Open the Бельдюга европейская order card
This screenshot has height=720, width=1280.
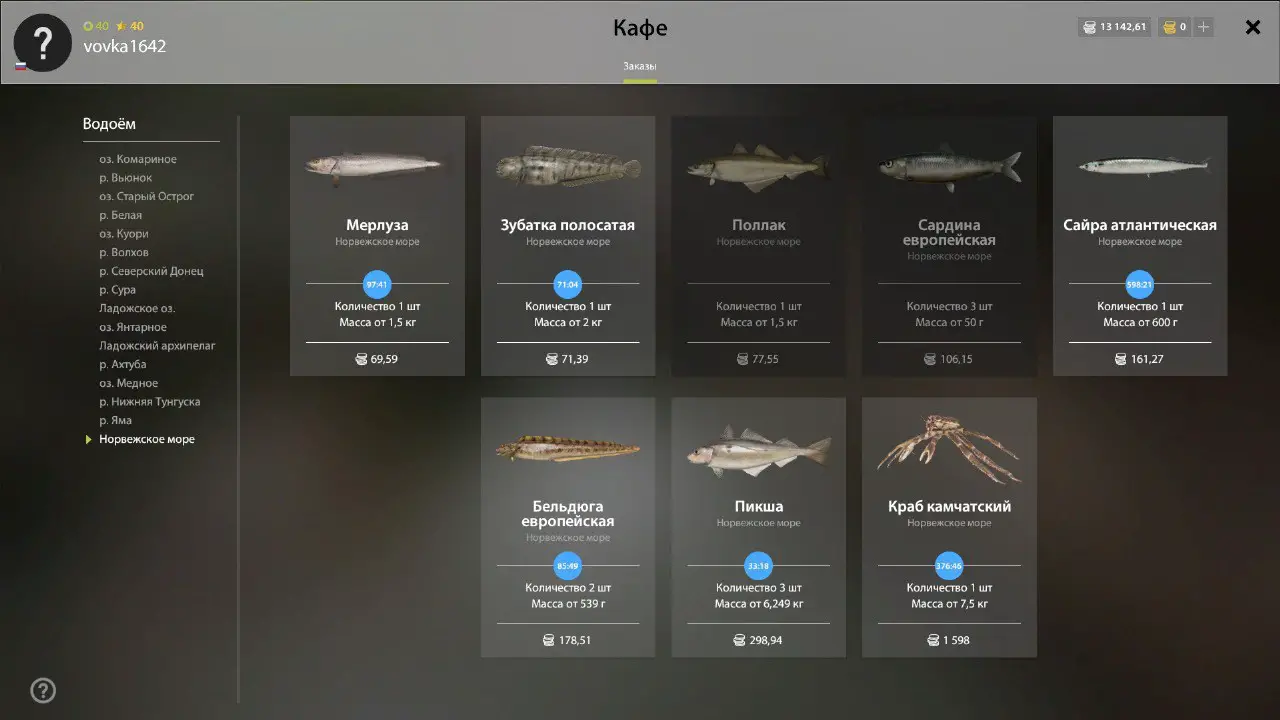[568, 527]
